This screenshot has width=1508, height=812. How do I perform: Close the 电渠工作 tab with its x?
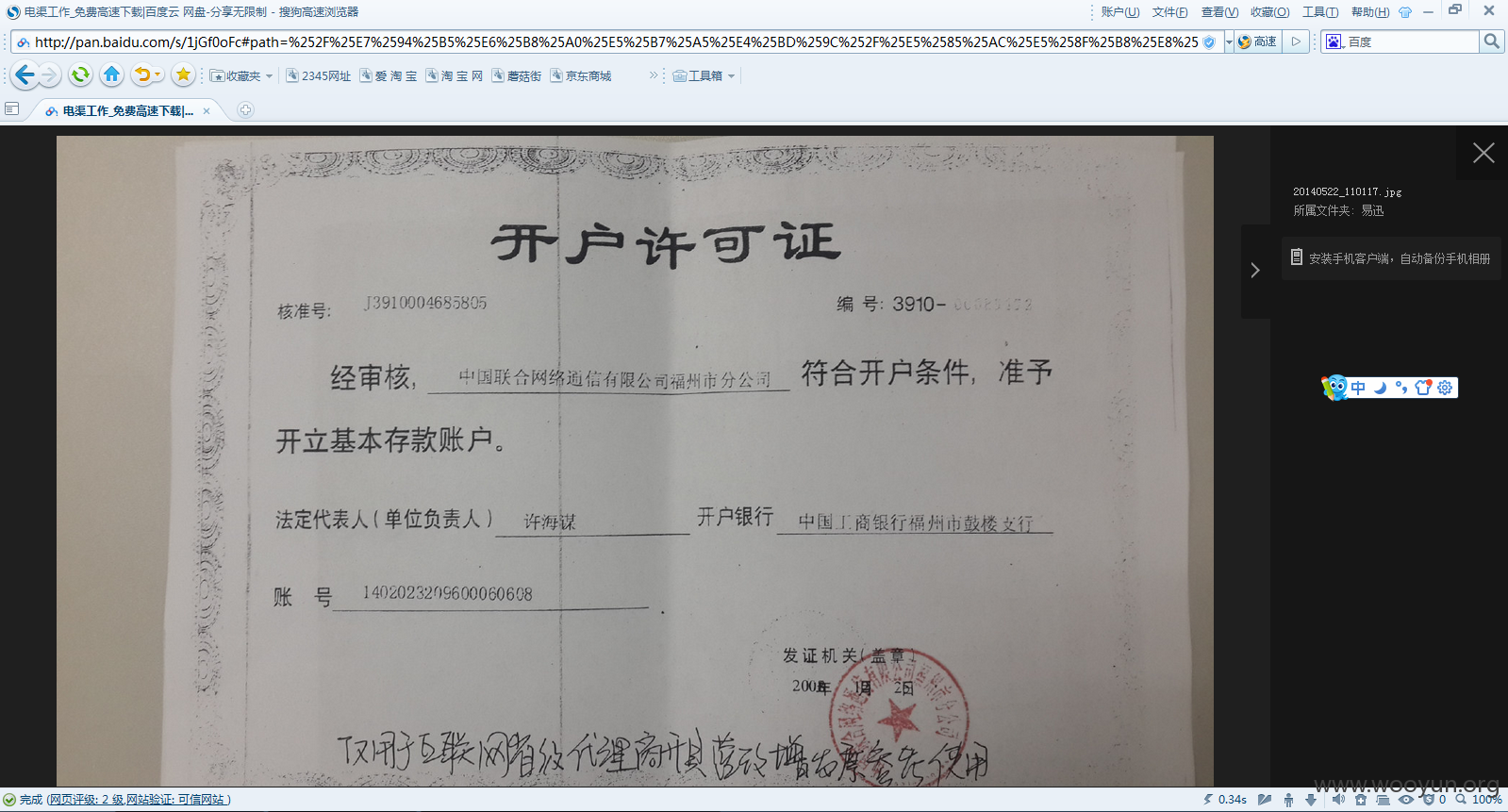[207, 110]
